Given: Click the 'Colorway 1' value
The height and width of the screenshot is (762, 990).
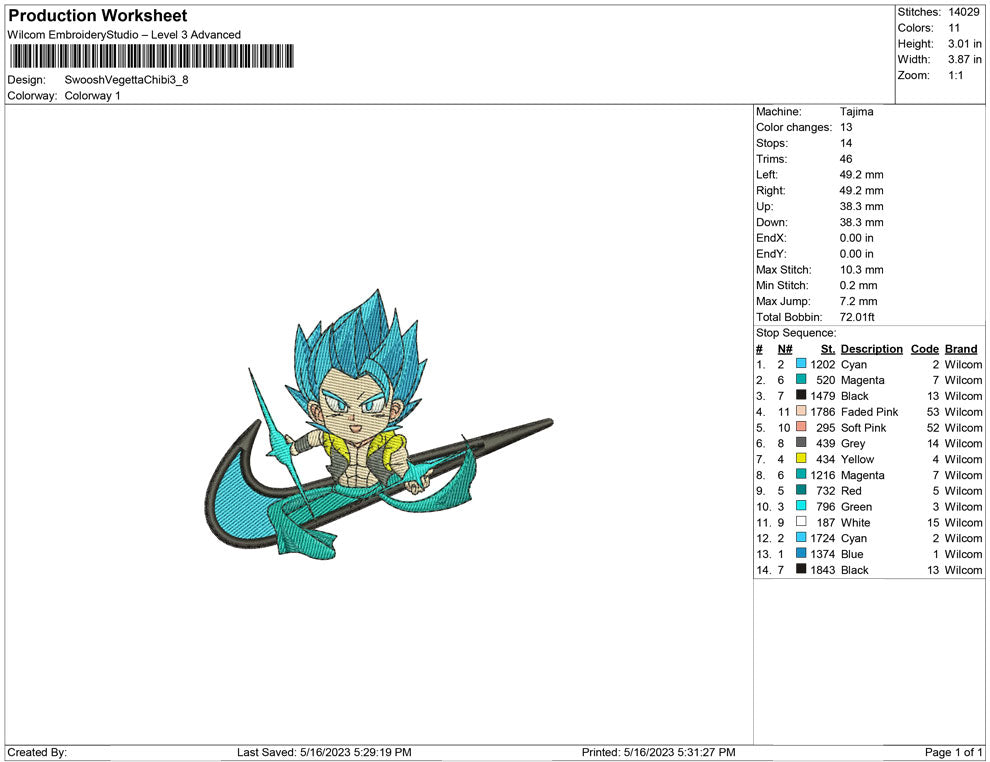Looking at the screenshot, I should tap(92, 96).
